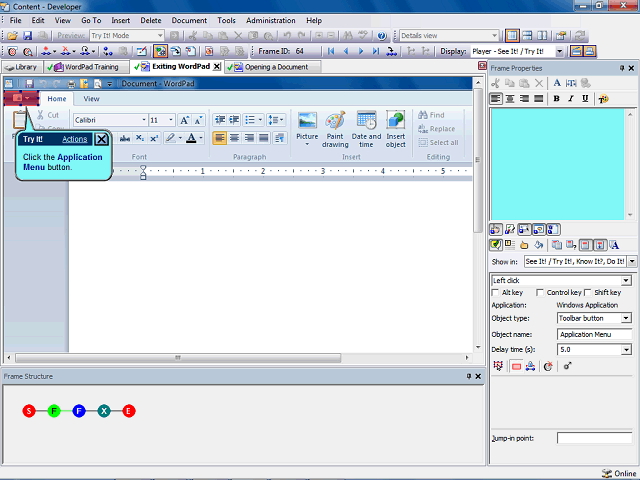640x480 pixels.
Task: Switch to the WordPad Training tab
Action: 86,67
